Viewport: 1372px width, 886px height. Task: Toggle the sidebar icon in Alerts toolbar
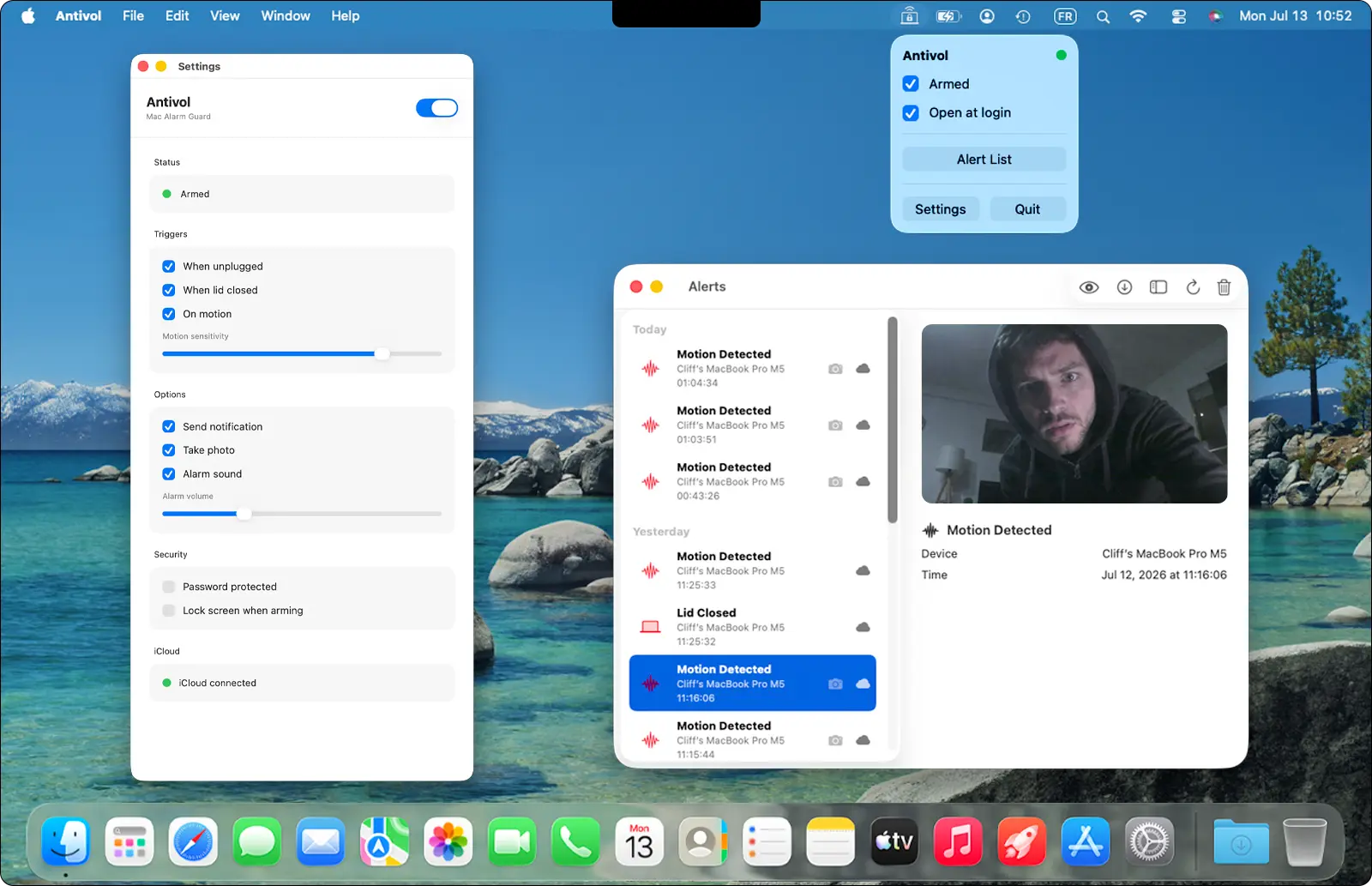click(1158, 287)
